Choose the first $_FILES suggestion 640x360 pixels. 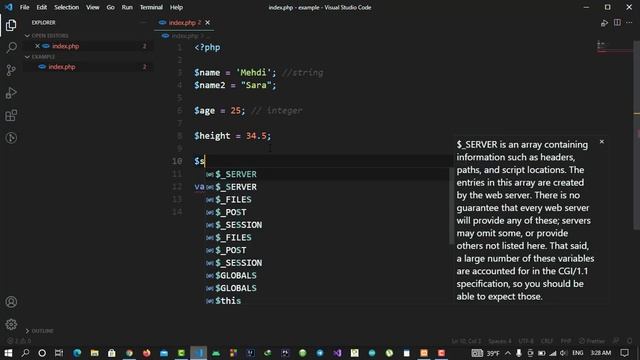click(233, 200)
